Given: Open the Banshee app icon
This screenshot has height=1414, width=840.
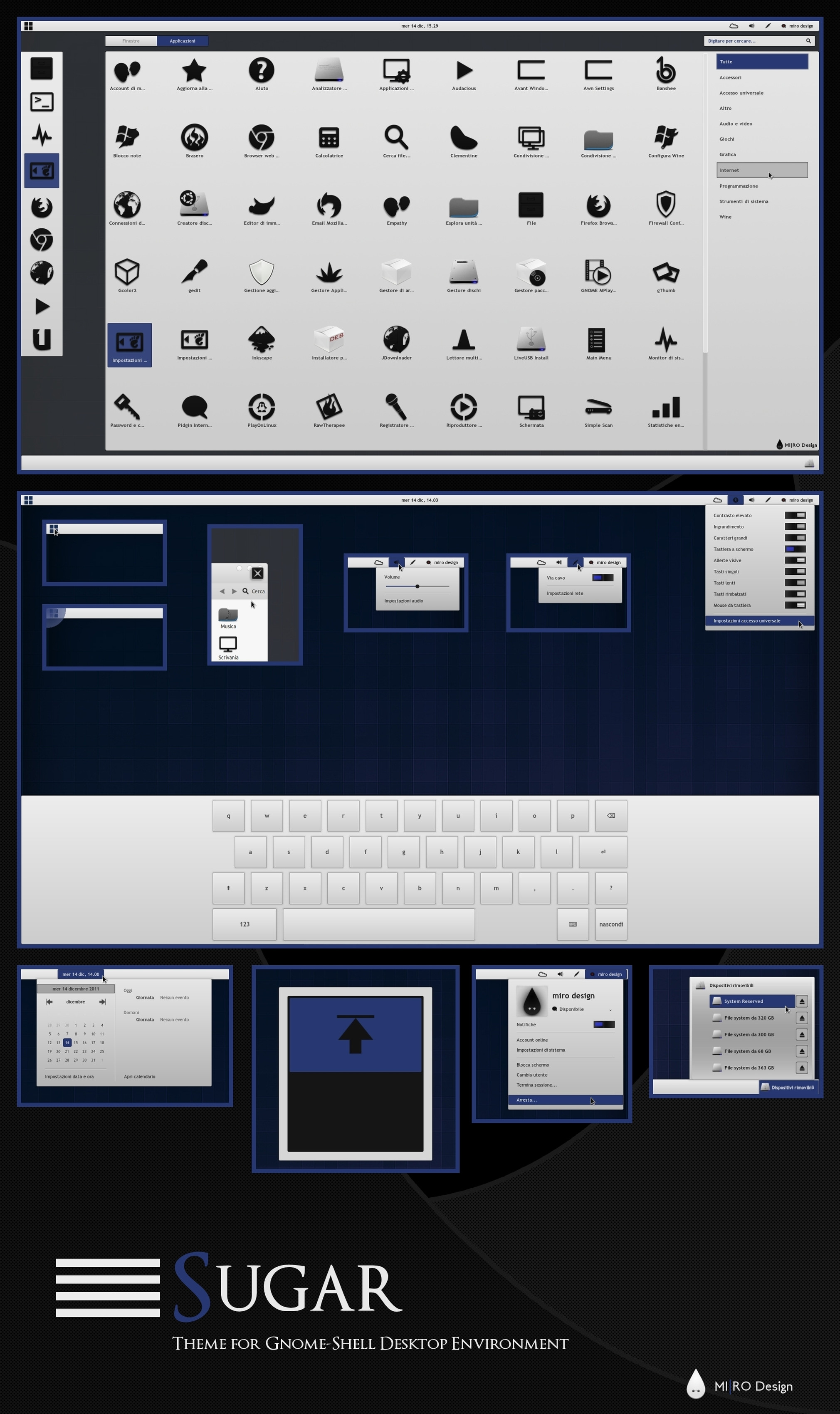Looking at the screenshot, I should pyautogui.click(x=666, y=72).
